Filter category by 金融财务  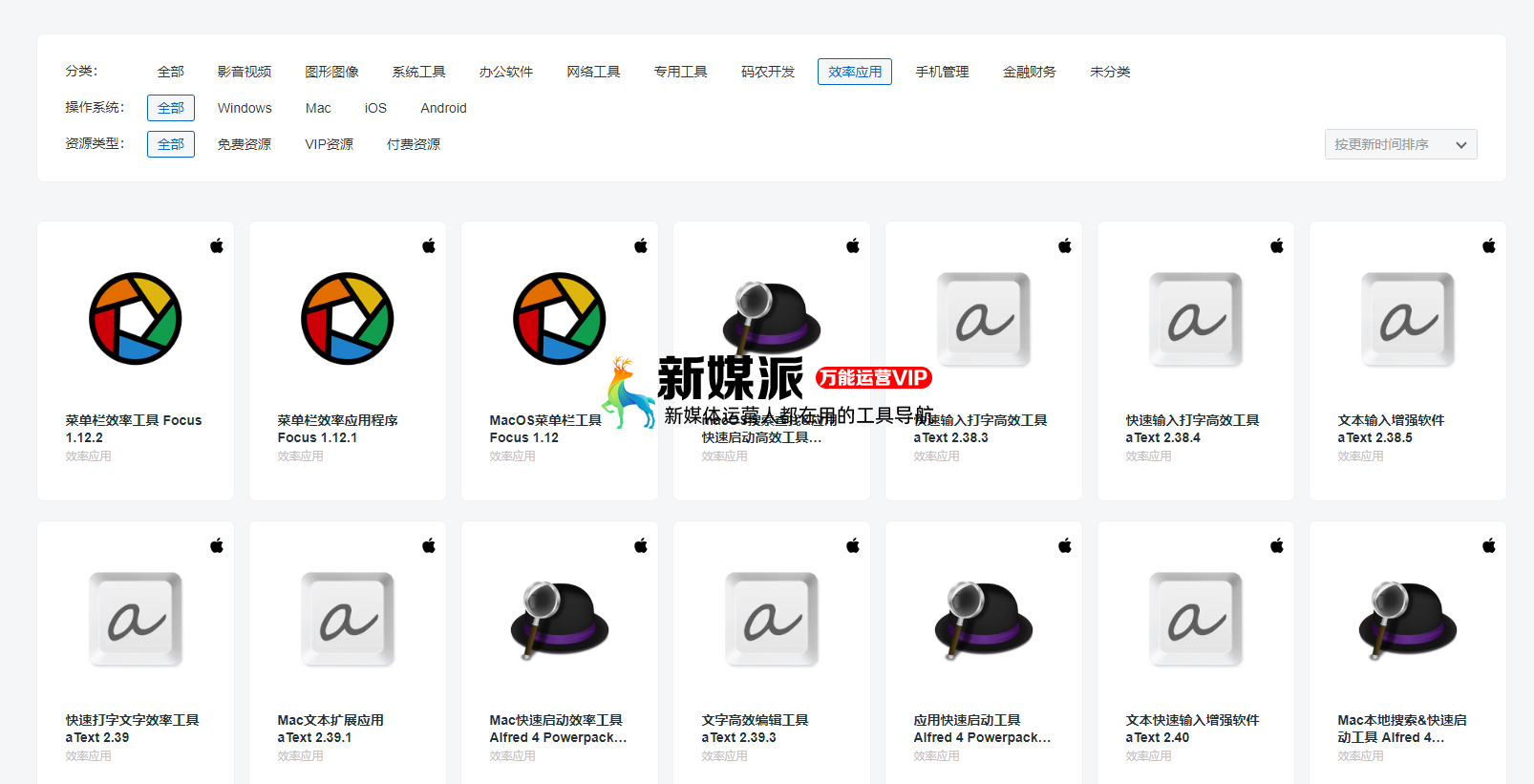click(1030, 72)
